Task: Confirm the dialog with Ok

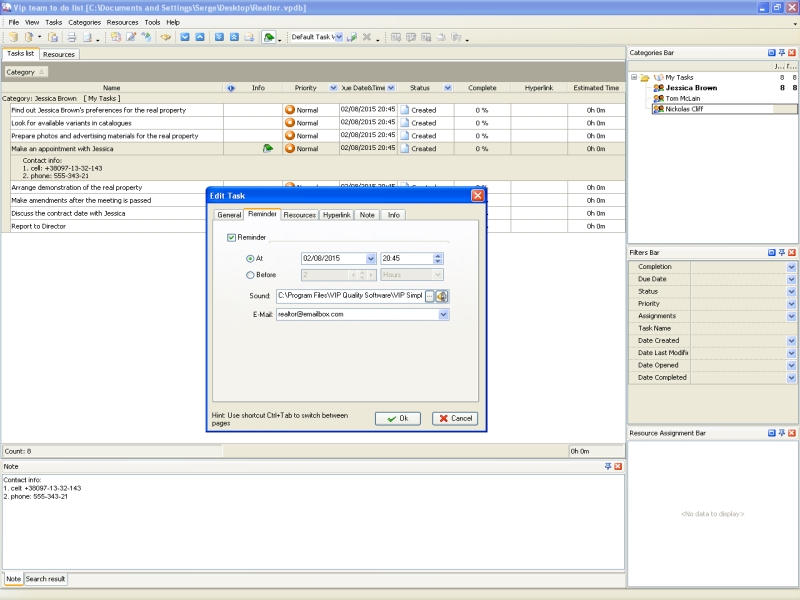Action: 397,418
